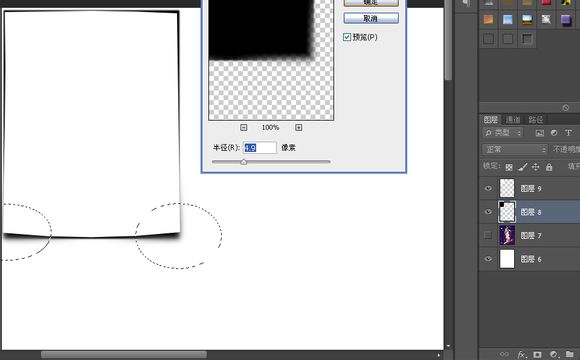Viewport: 580px width, 360px height.
Task: Click the scroll down arrow of canvas
Action: [448, 346]
